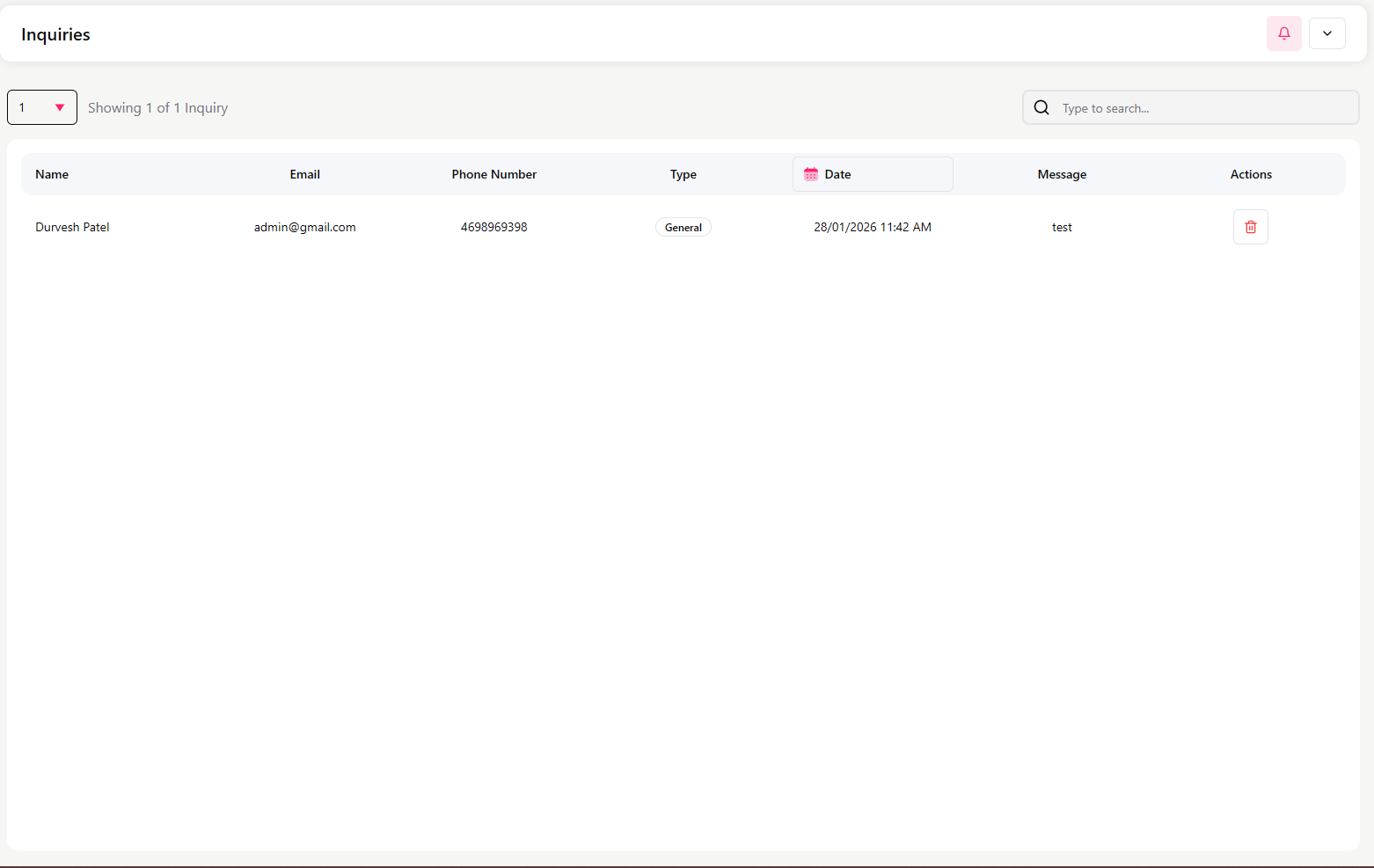1374x868 pixels.
Task: Focus the 'Type to search...' field
Action: coord(1203,108)
